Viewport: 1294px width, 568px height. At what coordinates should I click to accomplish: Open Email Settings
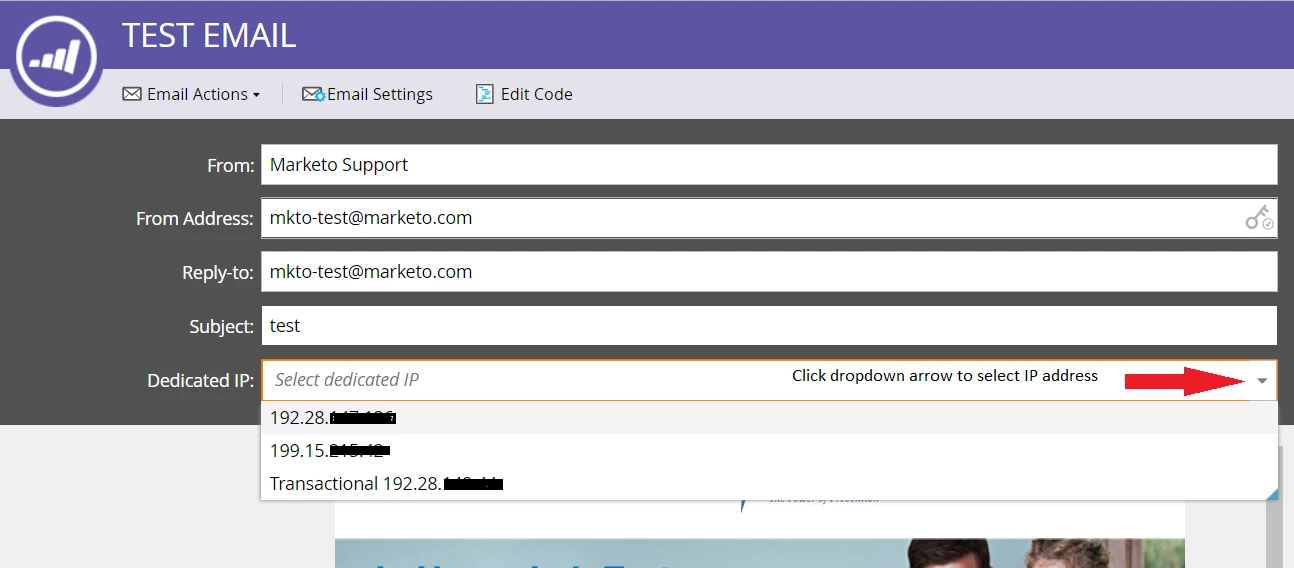click(368, 94)
